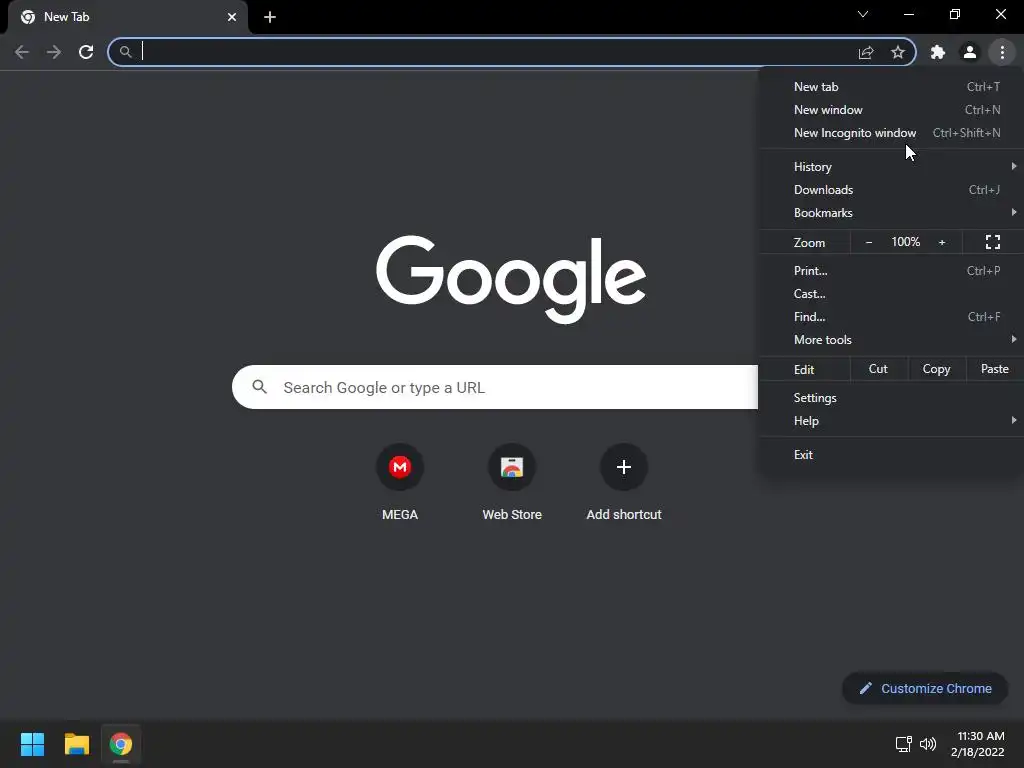Open Settings from the menu
1024x768 pixels.
891,398
